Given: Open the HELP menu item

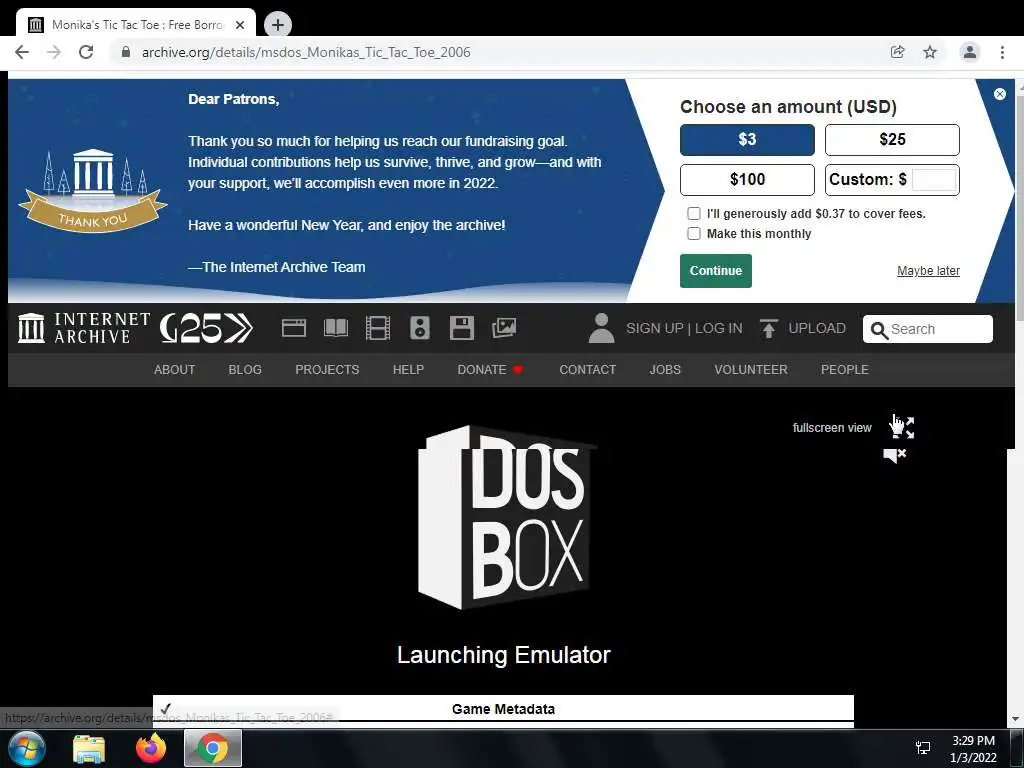Looking at the screenshot, I should pos(408,370).
